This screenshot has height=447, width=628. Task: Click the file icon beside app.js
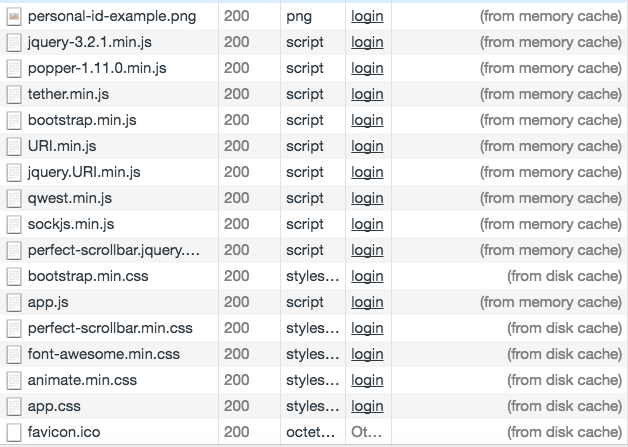coord(14,303)
